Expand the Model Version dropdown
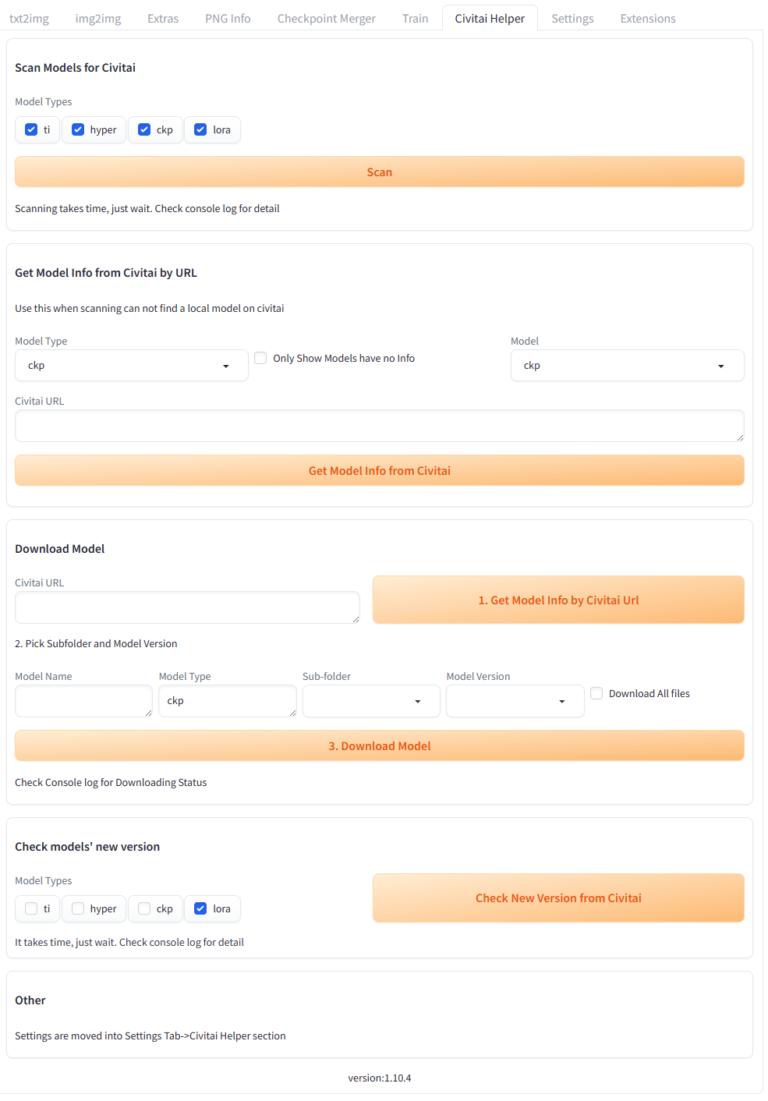The width and height of the screenshot is (768, 1101). coord(515,701)
